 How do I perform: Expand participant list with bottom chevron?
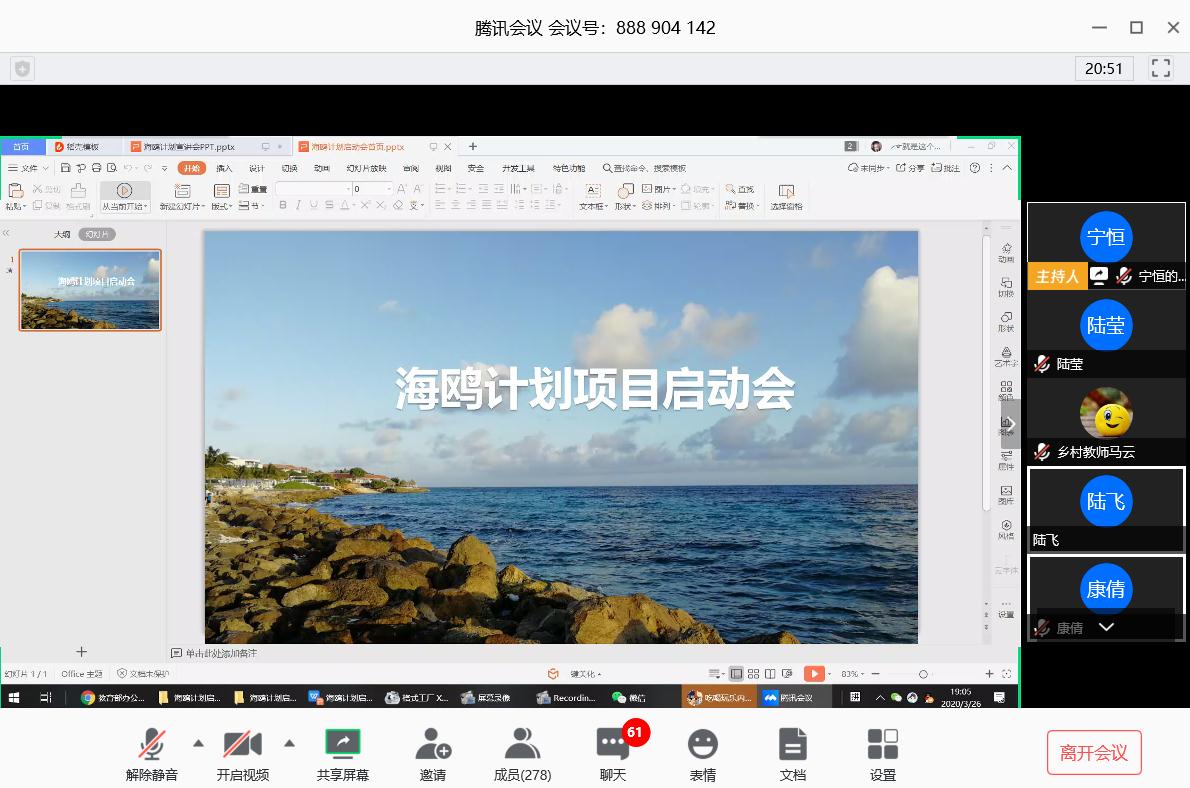pyautogui.click(x=1106, y=627)
